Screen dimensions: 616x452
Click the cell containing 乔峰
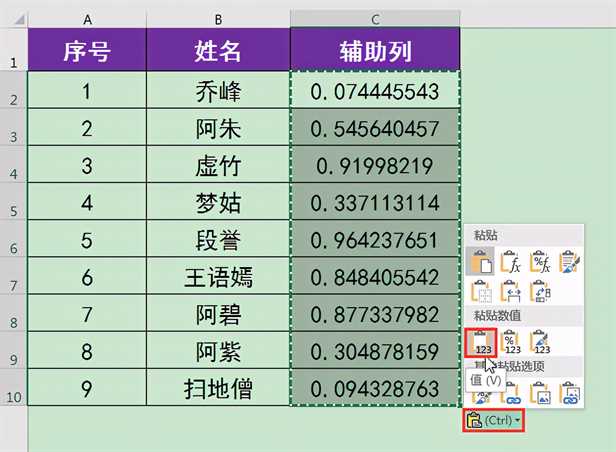[217, 90]
